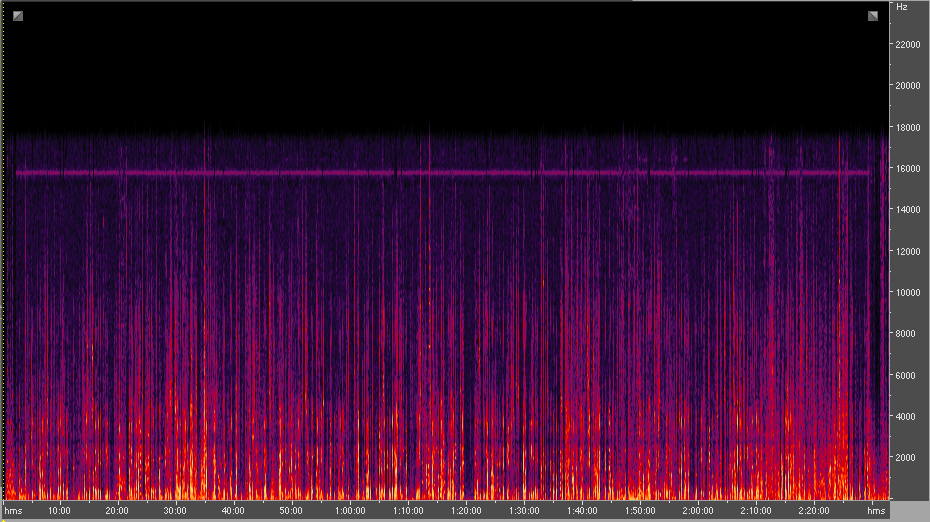Image resolution: width=930 pixels, height=522 pixels.
Task: Click the top-right corner handle icon
Action: click(872, 16)
